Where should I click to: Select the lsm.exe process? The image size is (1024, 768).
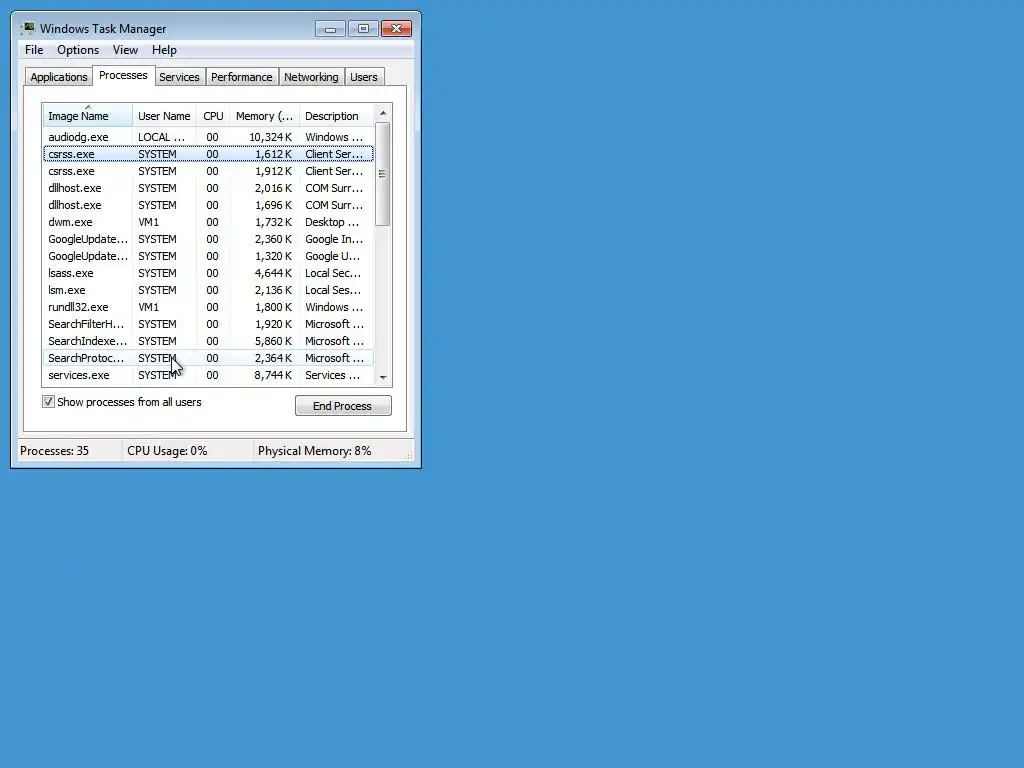click(208, 290)
